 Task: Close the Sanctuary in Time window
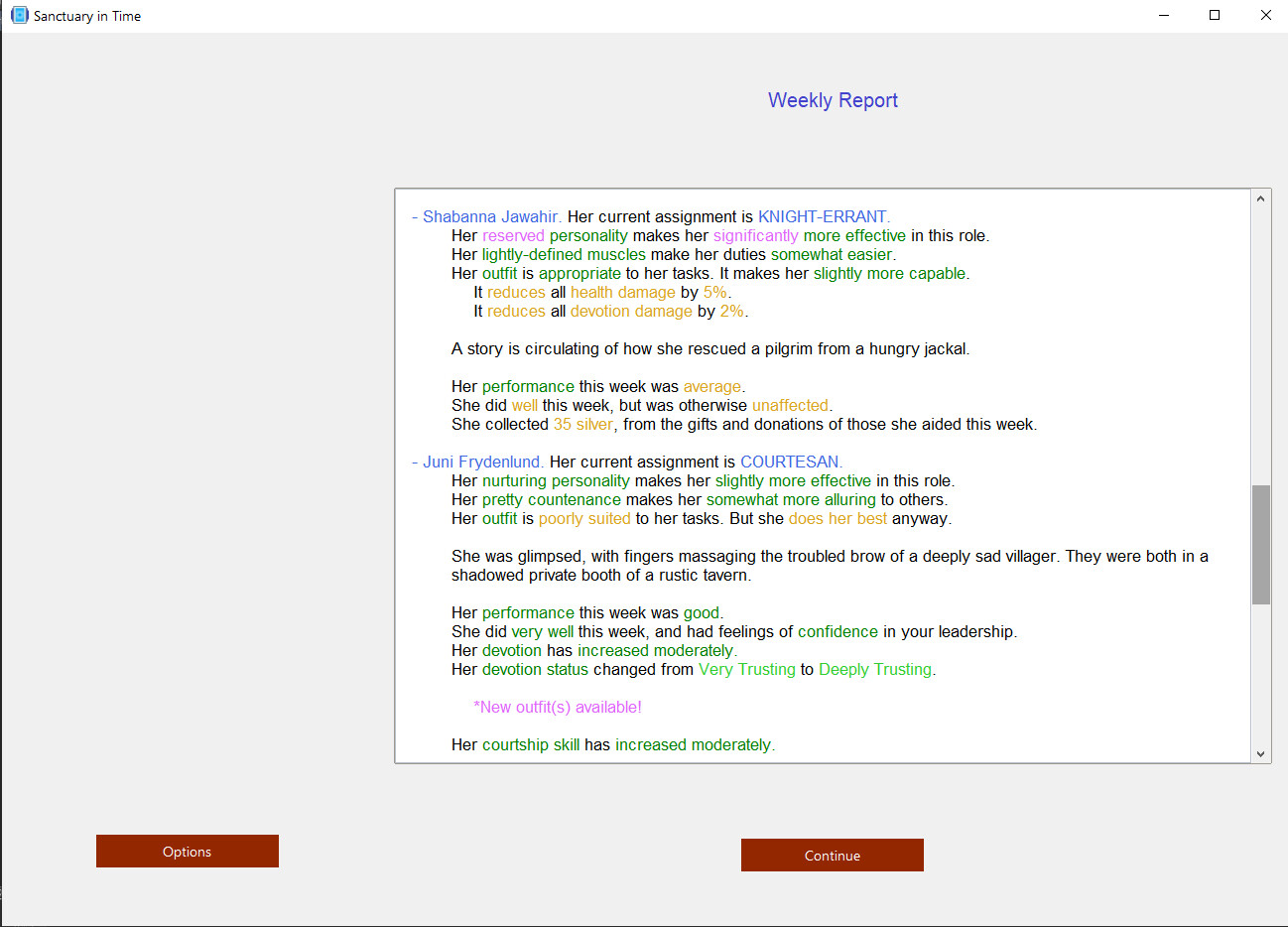1265,15
